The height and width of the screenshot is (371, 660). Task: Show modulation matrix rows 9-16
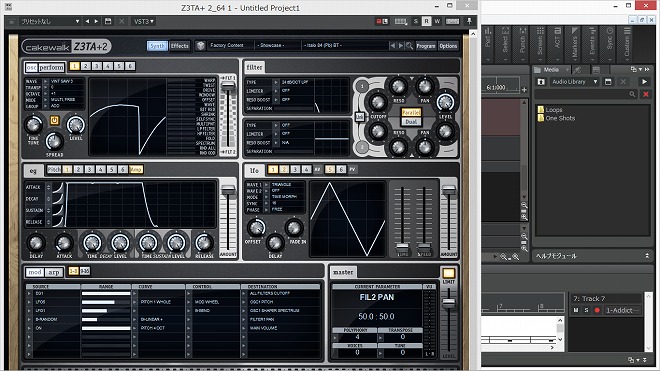click(85, 271)
